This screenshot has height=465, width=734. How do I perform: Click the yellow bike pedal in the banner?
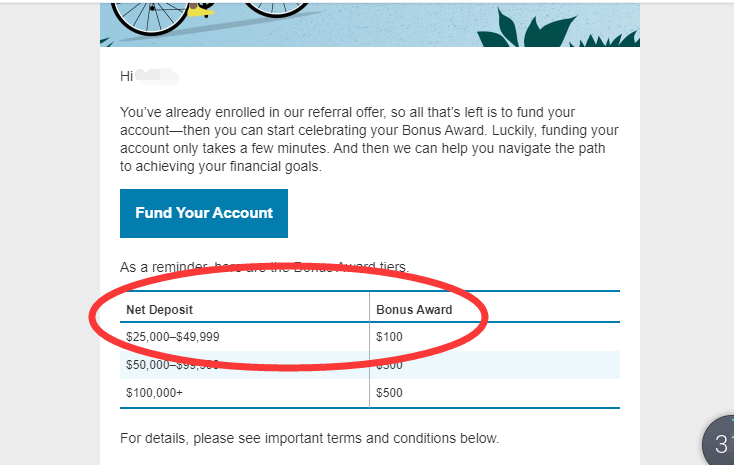tap(201, 11)
